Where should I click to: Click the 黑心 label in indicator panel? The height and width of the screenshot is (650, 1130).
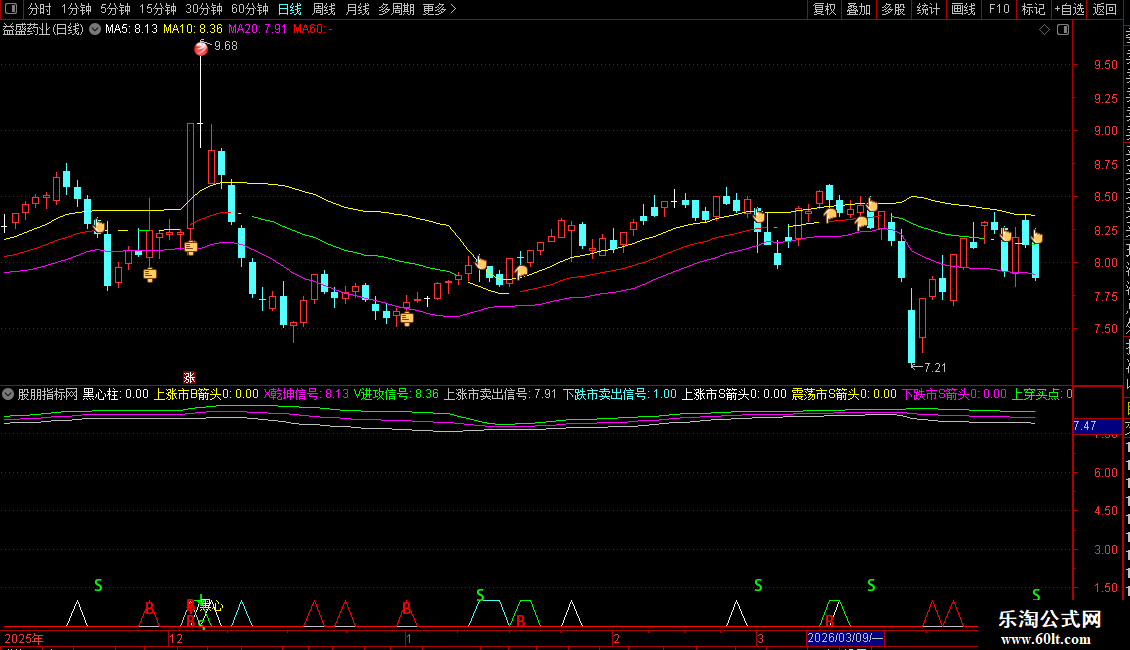pos(211,605)
